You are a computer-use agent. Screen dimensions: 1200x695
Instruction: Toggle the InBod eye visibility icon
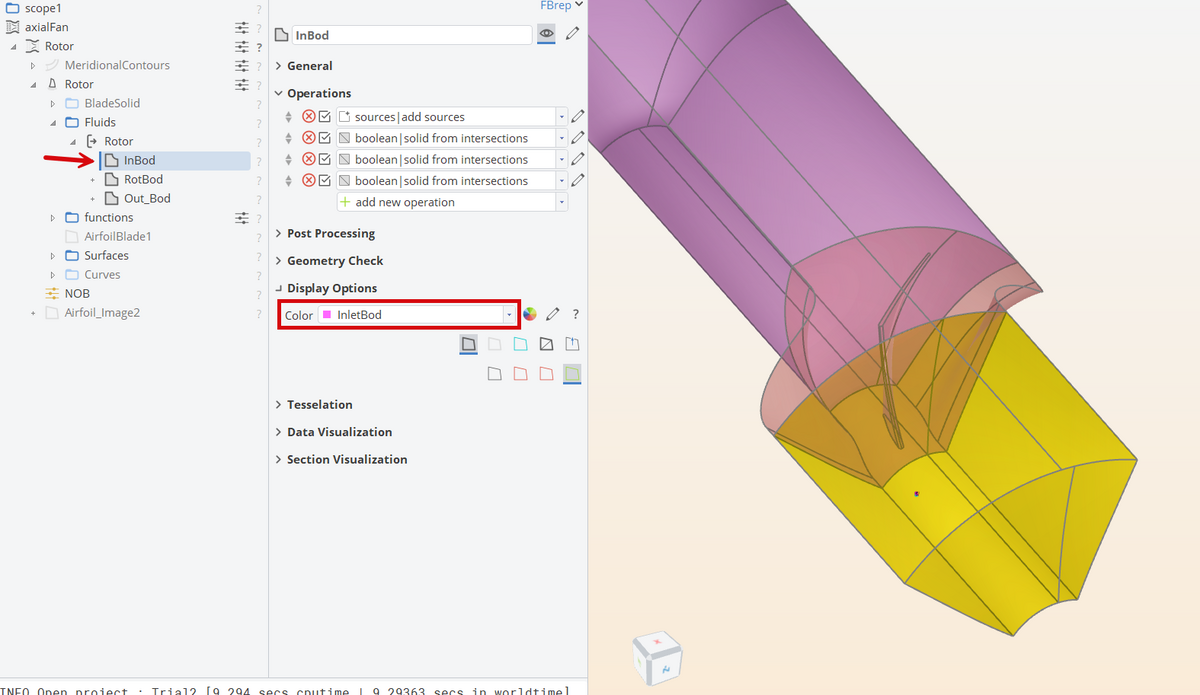[546, 34]
